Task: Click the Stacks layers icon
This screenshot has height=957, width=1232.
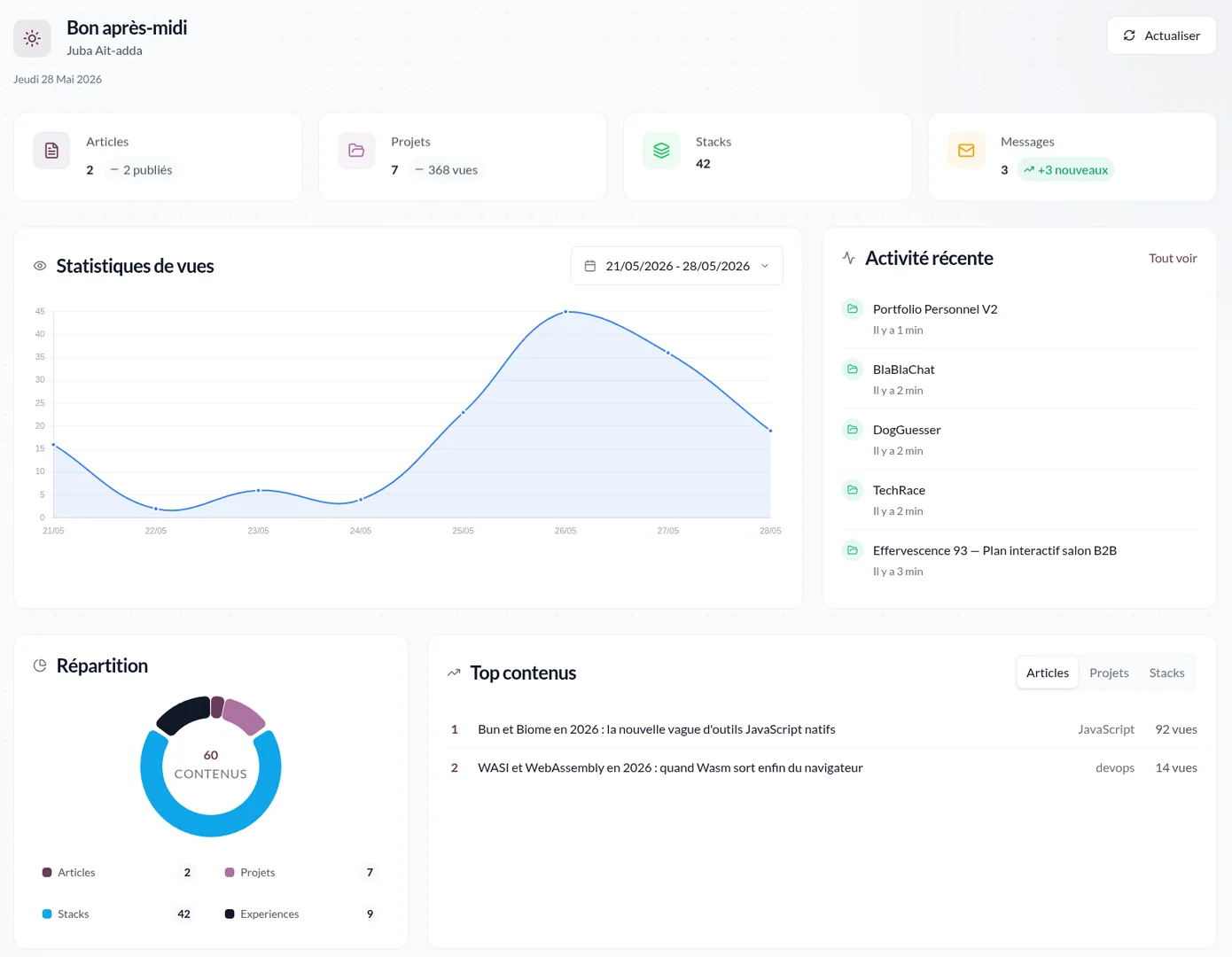Action: [x=661, y=151]
